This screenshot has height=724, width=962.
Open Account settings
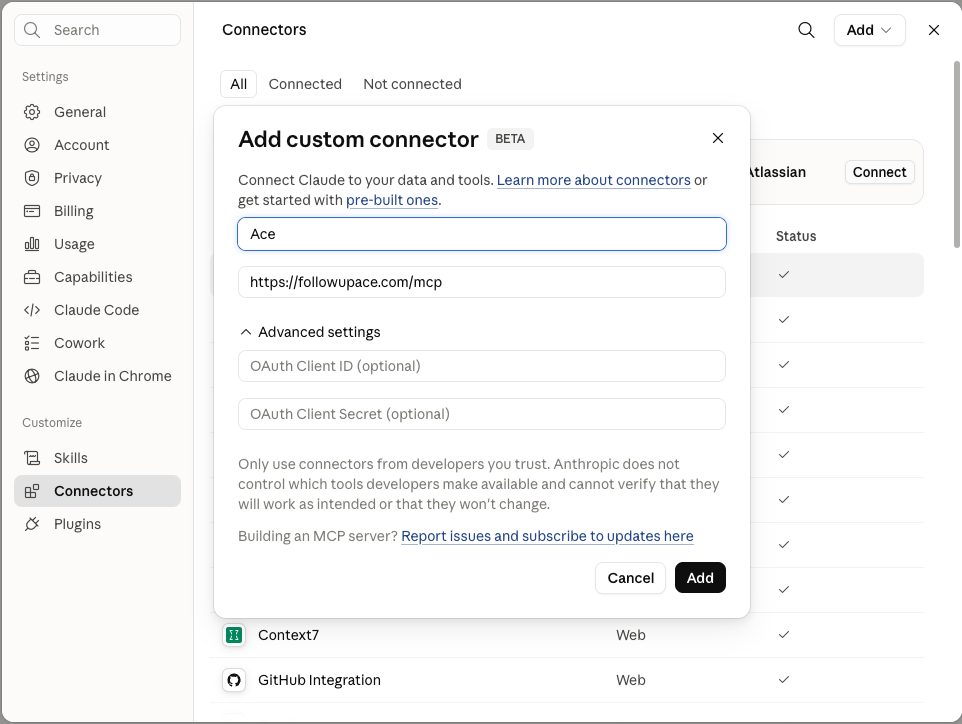(98, 145)
